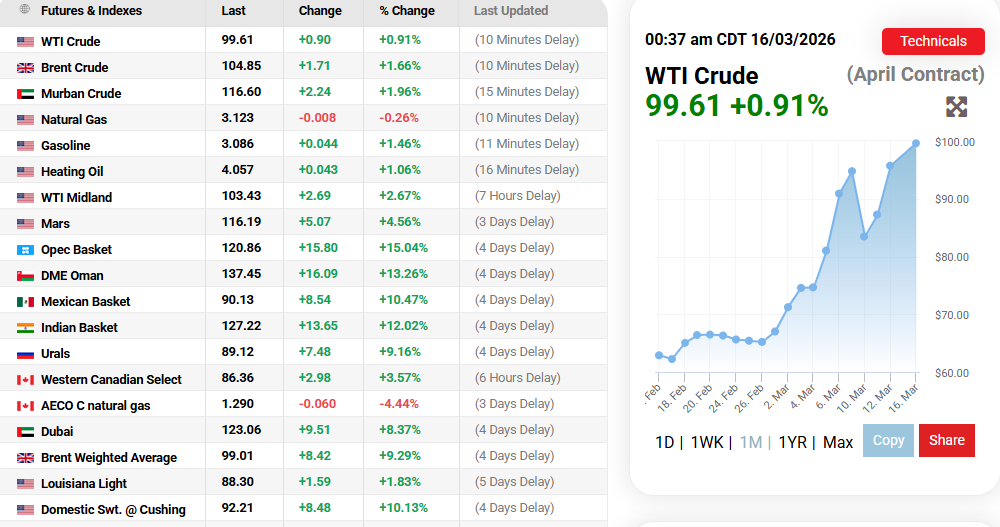Click the Last Updated column header

point(511,11)
